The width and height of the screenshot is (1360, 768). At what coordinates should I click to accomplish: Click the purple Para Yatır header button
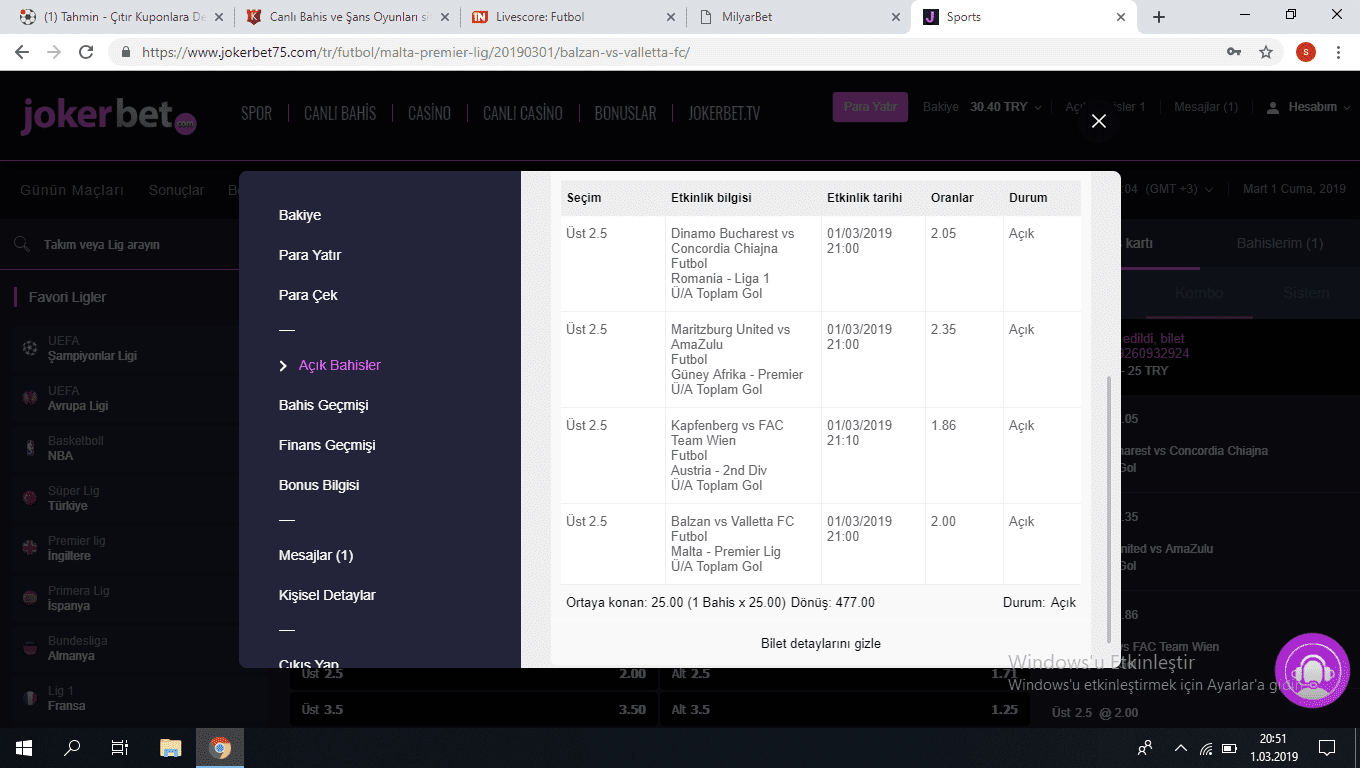tap(870, 107)
